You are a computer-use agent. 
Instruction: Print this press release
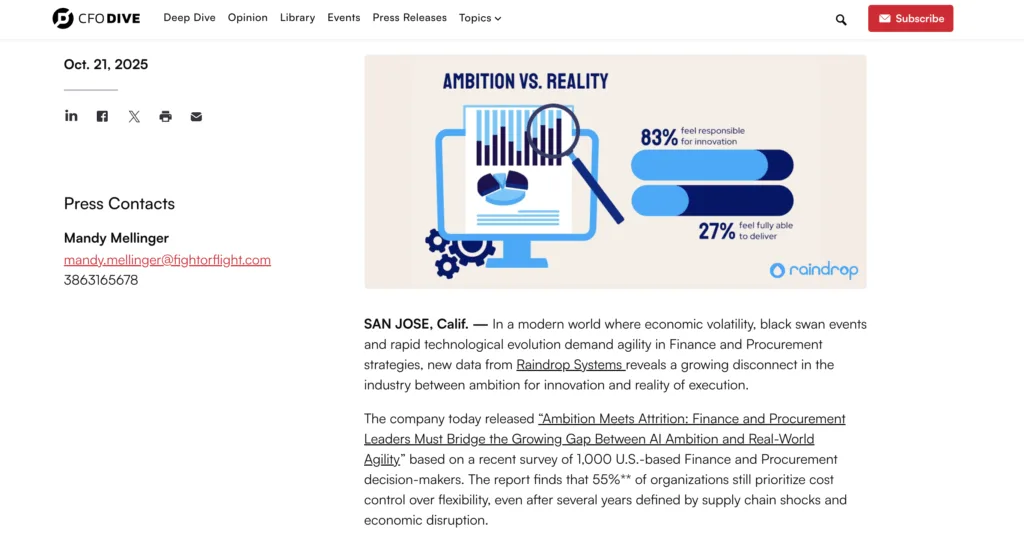(x=165, y=116)
